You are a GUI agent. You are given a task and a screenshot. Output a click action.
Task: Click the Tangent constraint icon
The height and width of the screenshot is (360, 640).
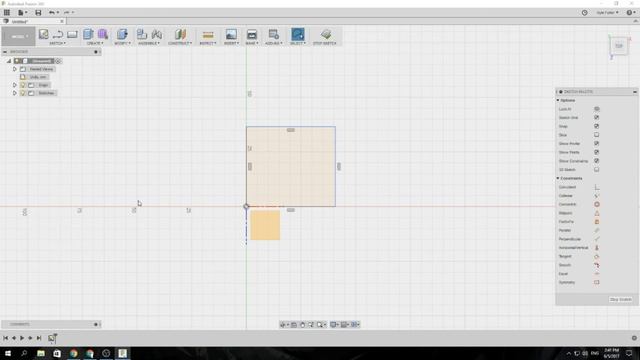pyautogui.click(x=596, y=257)
